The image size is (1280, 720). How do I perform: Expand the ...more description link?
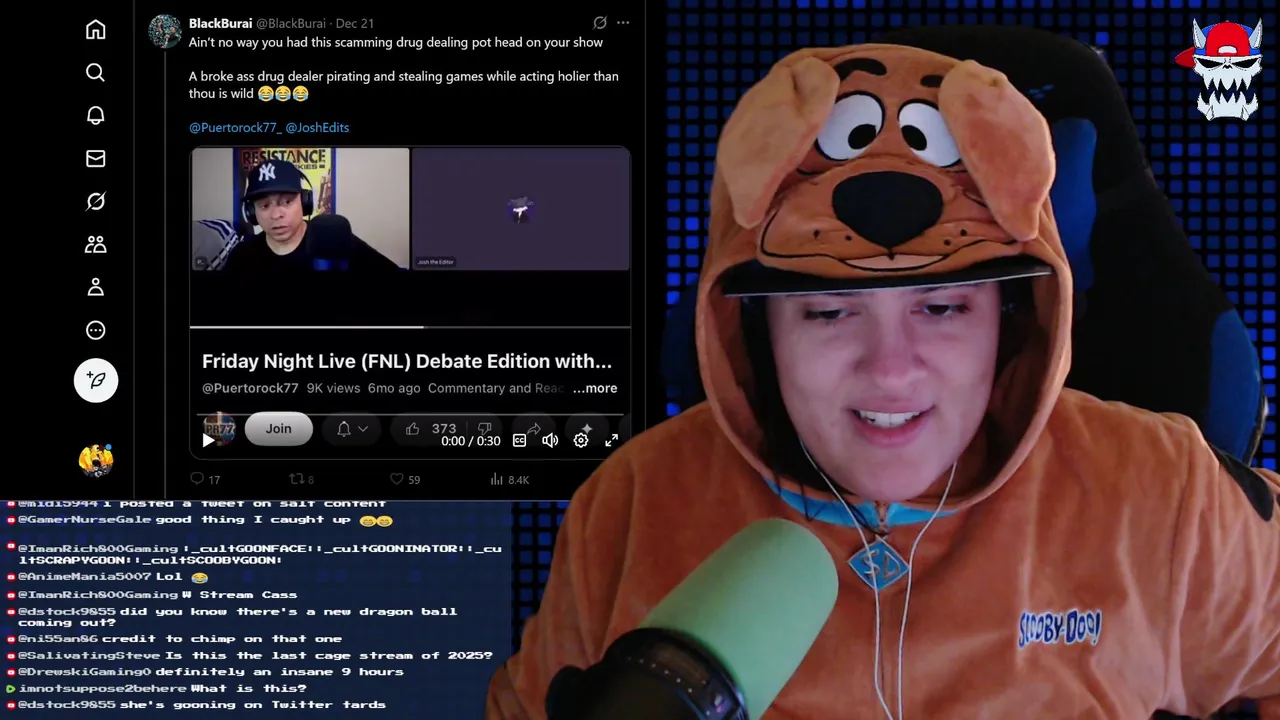pos(595,388)
